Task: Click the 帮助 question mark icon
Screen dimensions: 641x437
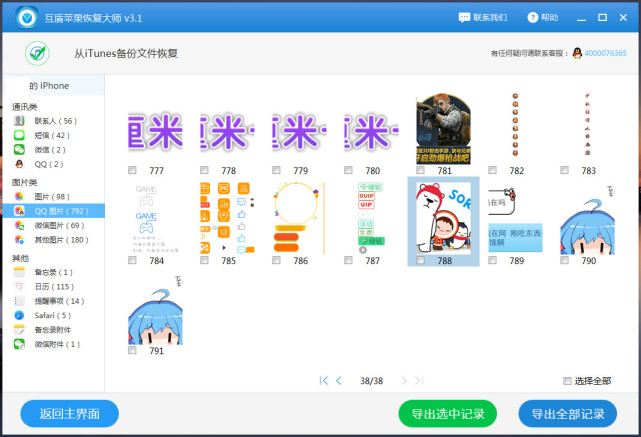Action: pyautogui.click(x=532, y=18)
